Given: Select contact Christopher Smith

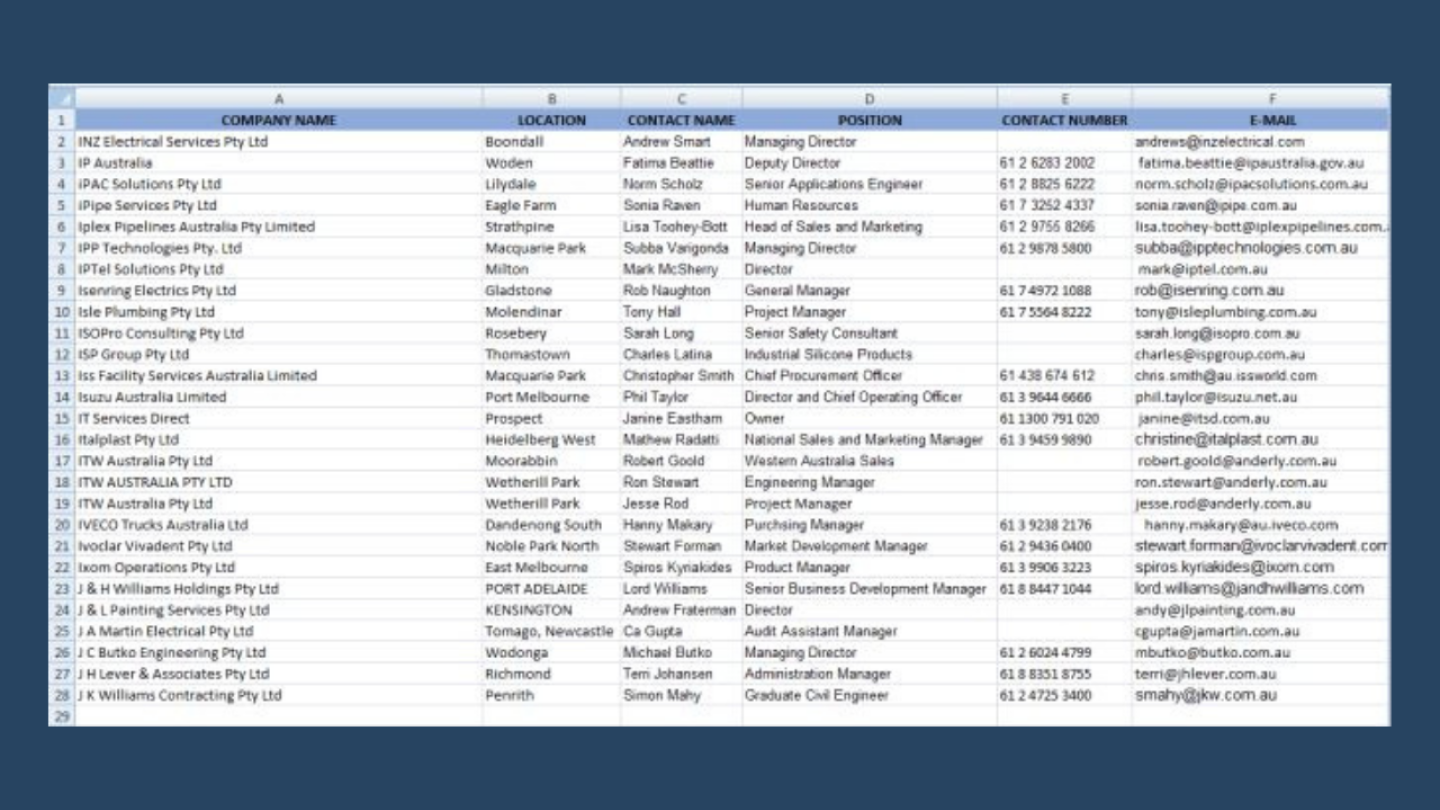Looking at the screenshot, I should (x=681, y=376).
